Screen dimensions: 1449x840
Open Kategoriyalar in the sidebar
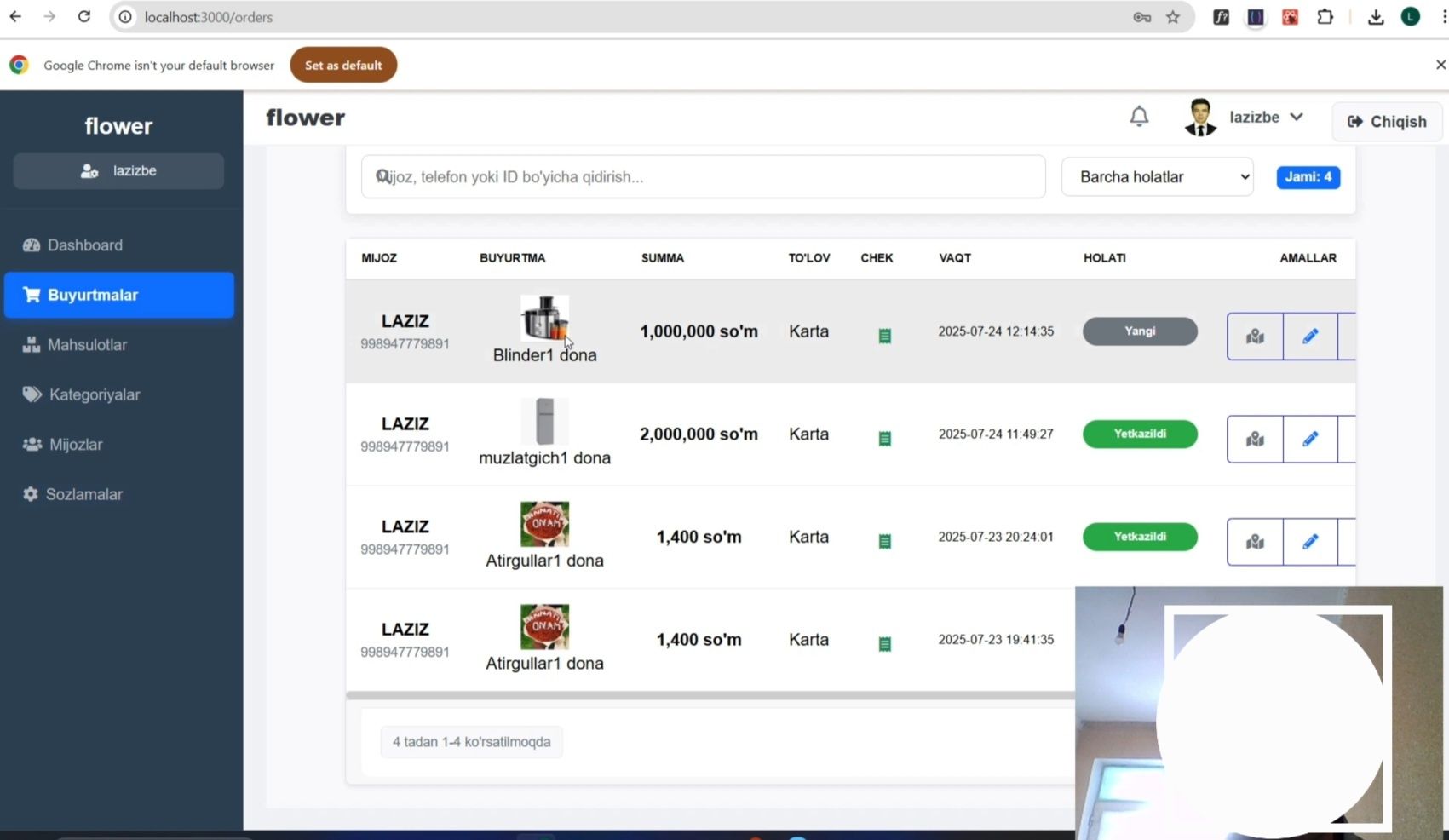[118, 394]
